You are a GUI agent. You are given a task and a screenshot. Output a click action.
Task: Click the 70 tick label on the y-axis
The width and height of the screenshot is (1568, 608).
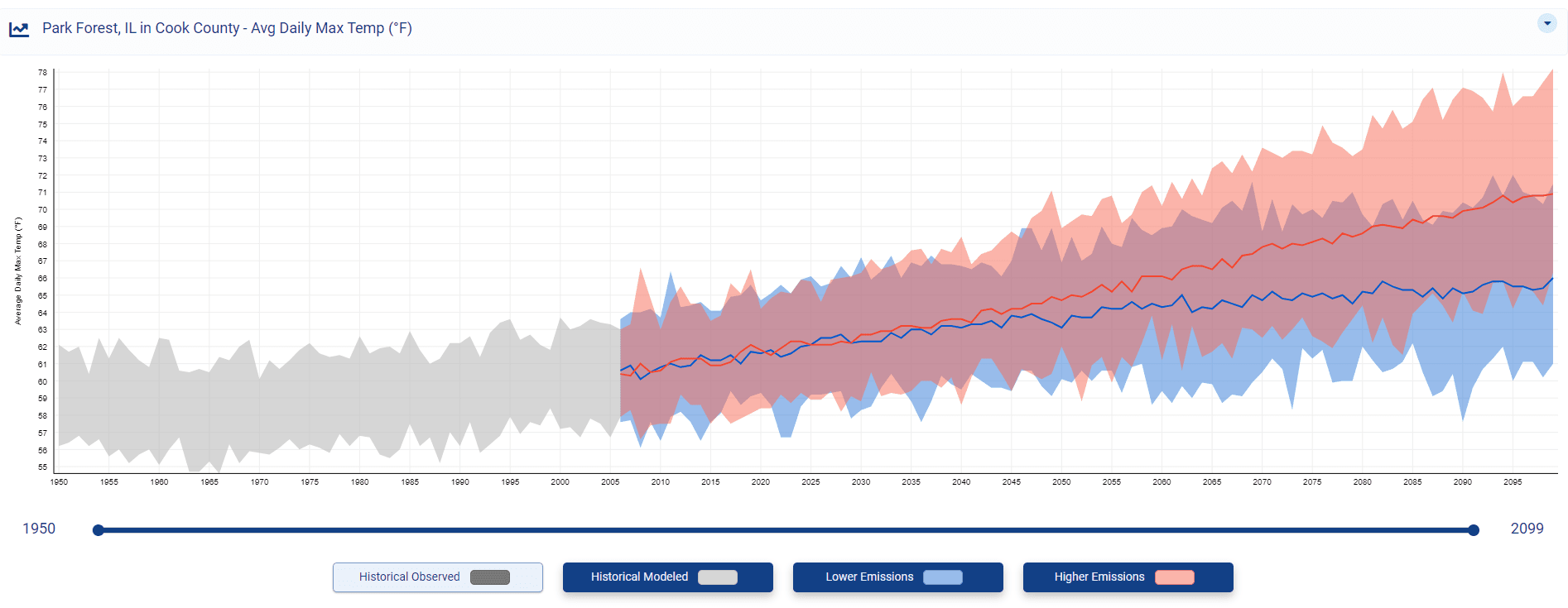point(42,210)
